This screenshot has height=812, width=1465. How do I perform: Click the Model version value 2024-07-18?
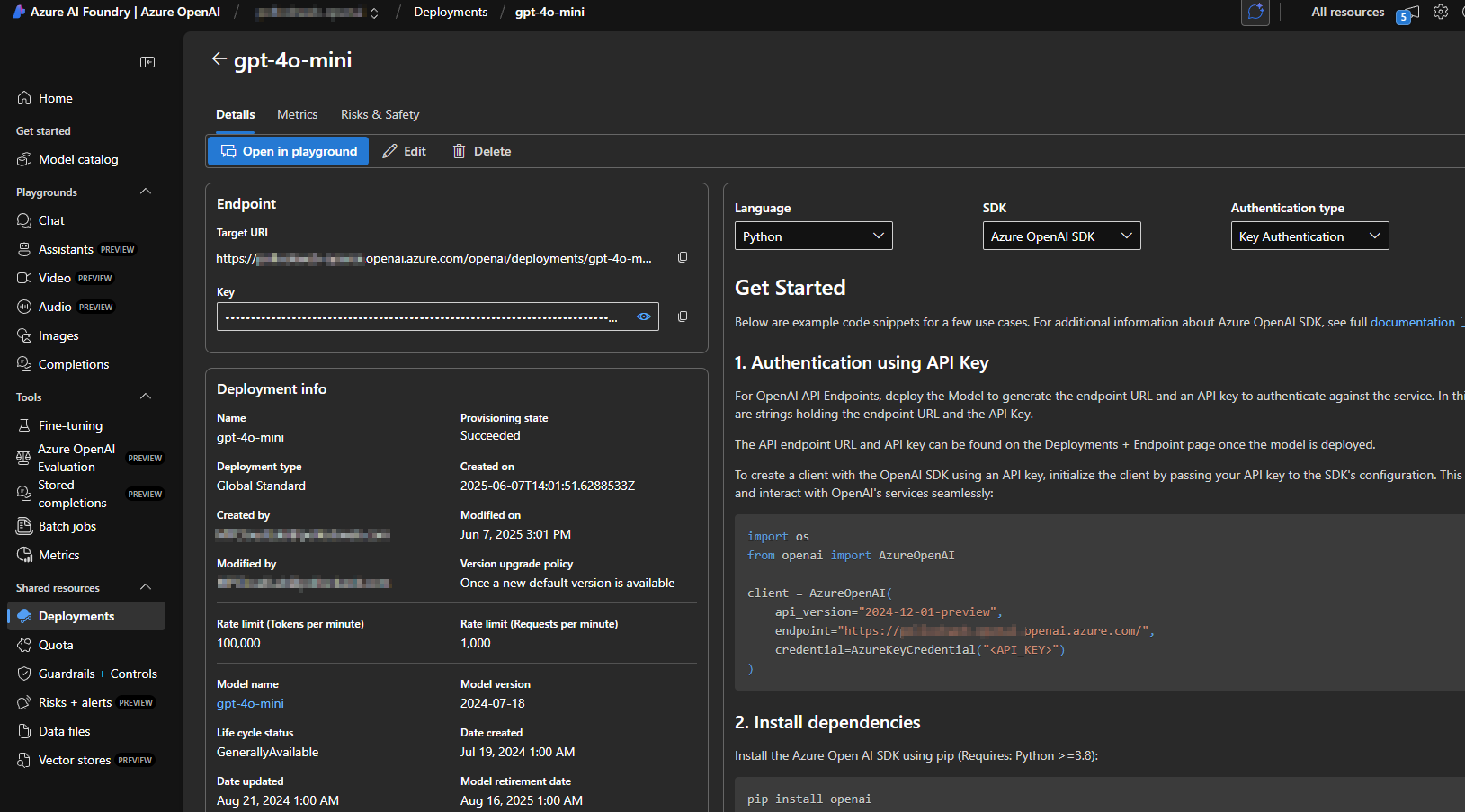pos(492,703)
